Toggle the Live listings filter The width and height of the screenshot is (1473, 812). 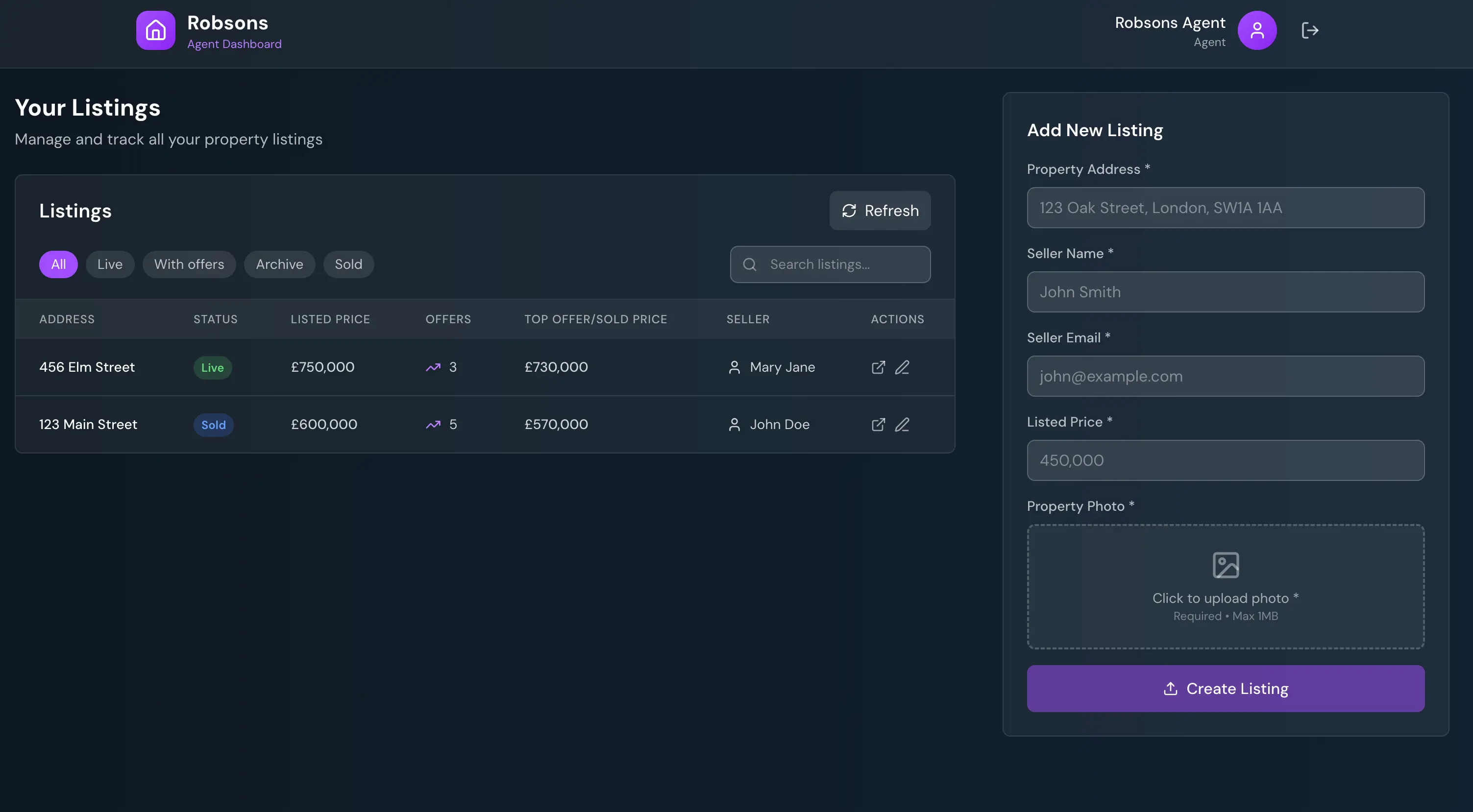(x=110, y=264)
